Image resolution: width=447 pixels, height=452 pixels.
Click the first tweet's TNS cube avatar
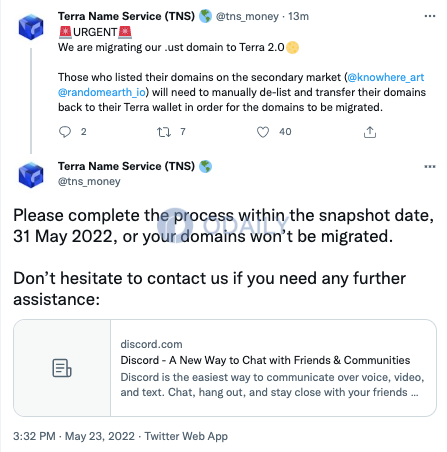point(31,27)
